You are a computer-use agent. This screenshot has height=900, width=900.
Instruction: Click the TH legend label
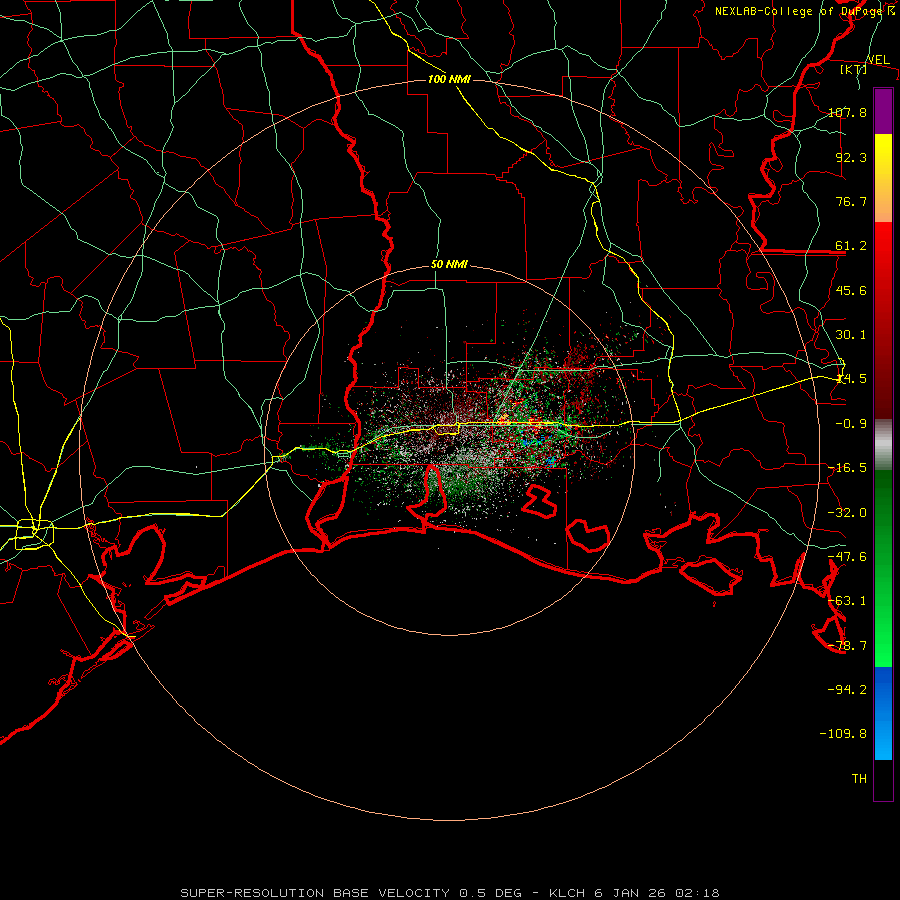click(x=859, y=779)
